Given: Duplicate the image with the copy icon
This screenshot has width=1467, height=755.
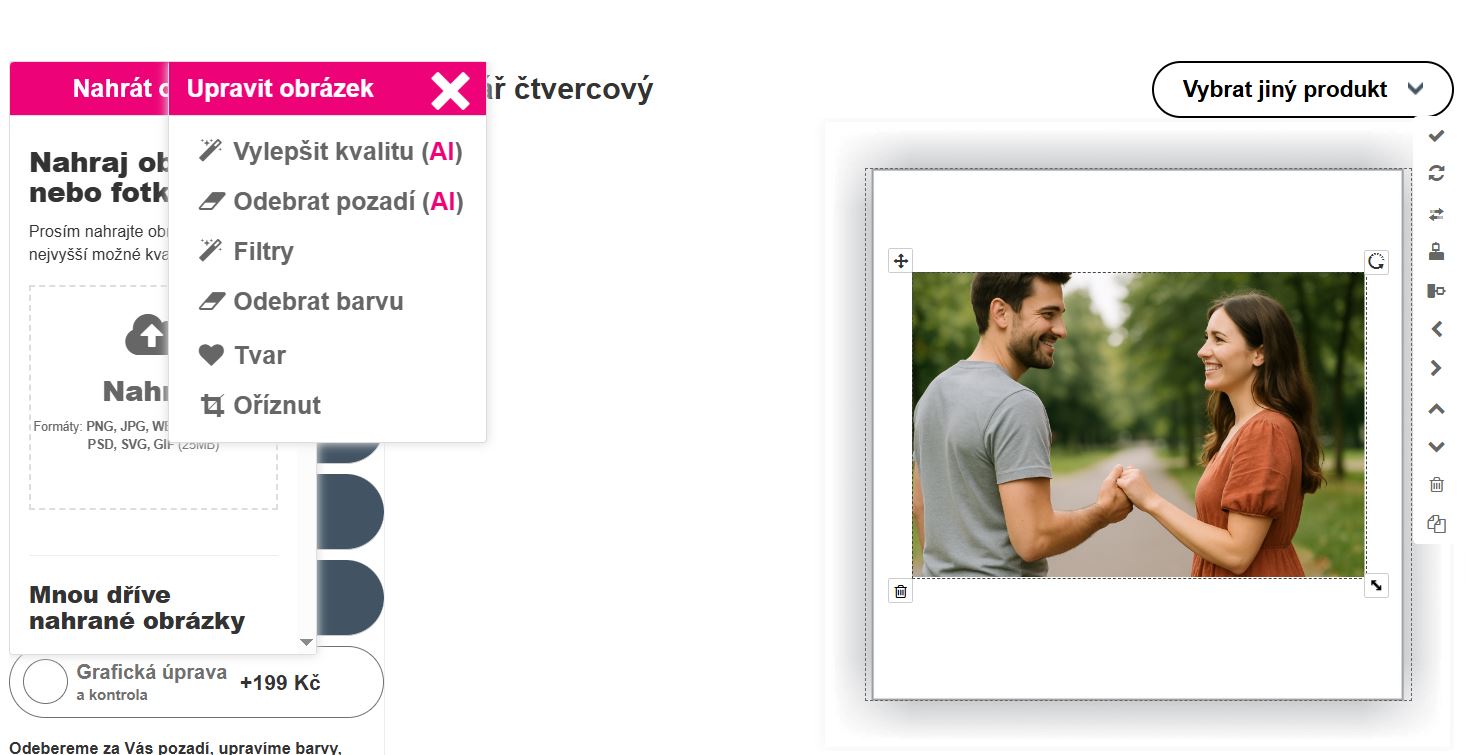Looking at the screenshot, I should click(x=1436, y=524).
